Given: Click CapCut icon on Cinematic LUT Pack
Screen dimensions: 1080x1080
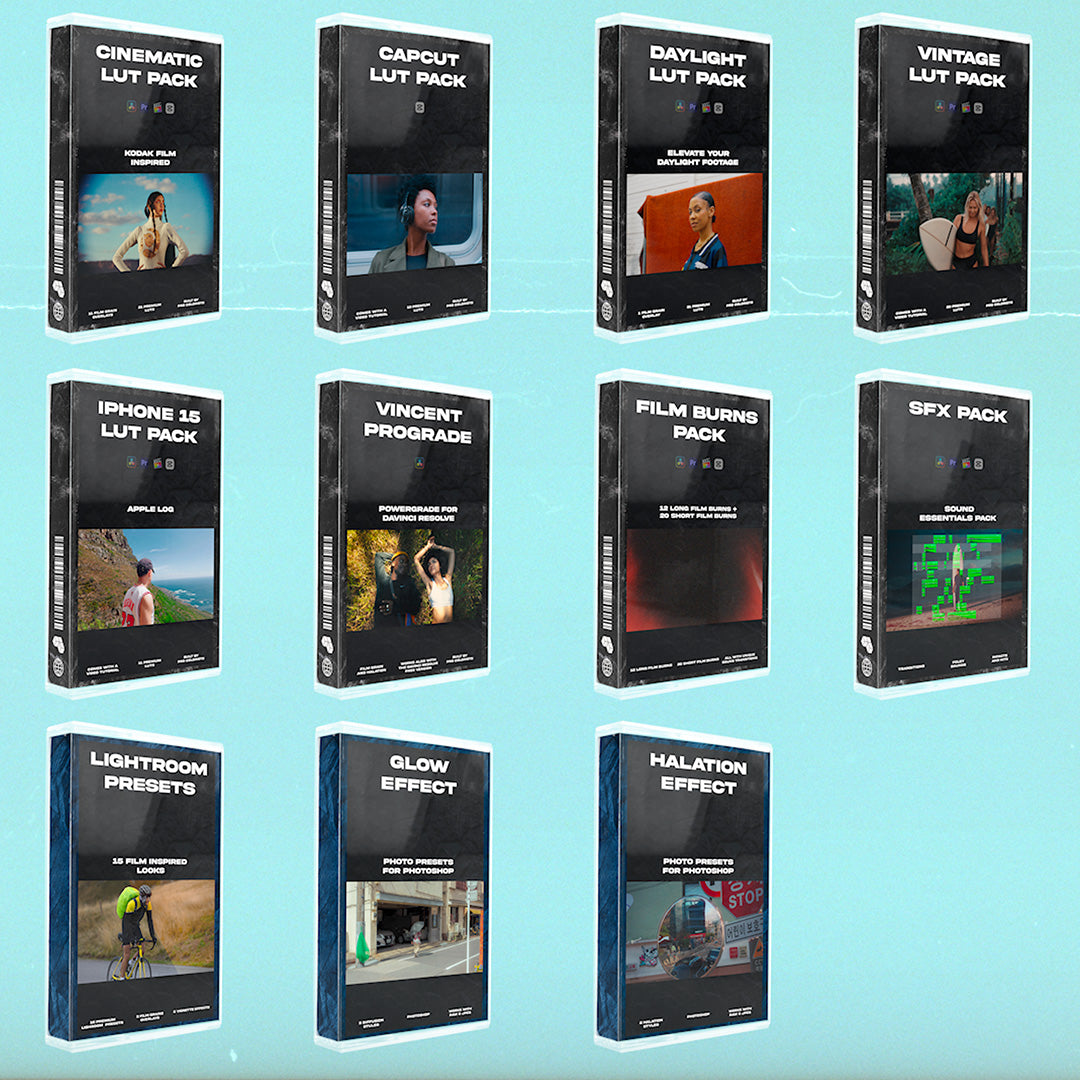Looking at the screenshot, I should coord(170,105).
